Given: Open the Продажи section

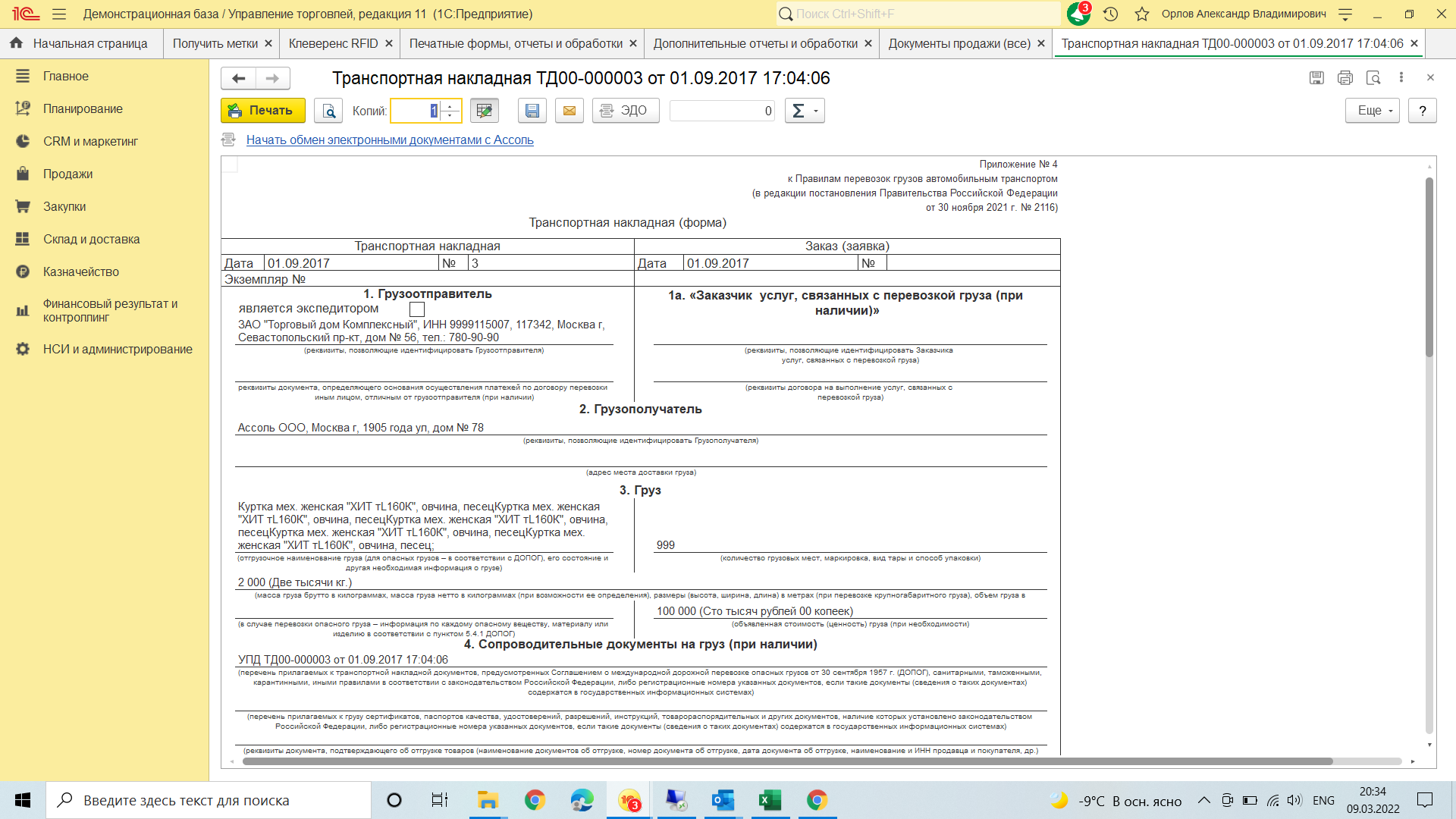Looking at the screenshot, I should [x=105, y=174].
